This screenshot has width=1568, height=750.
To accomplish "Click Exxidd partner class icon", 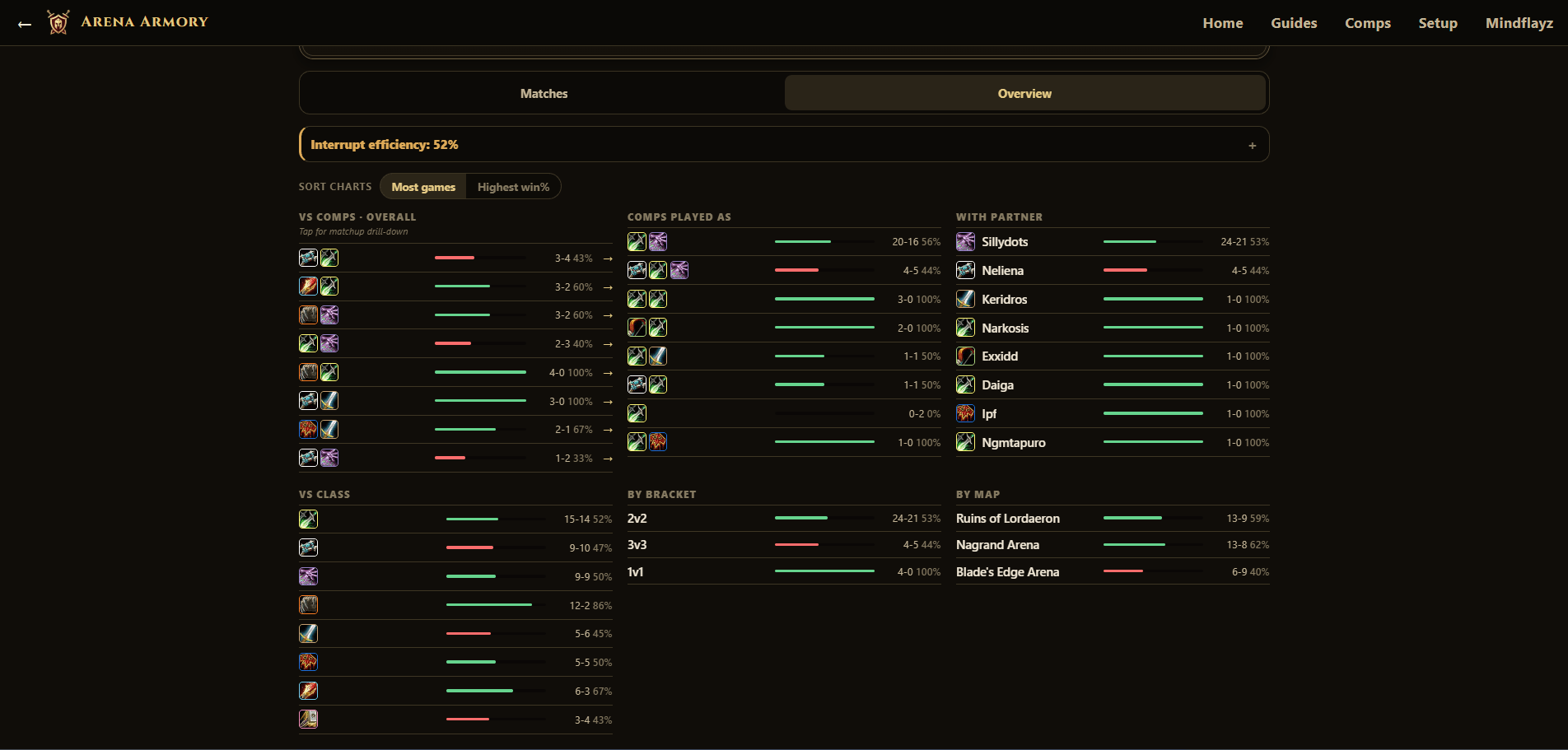I will 965,356.
